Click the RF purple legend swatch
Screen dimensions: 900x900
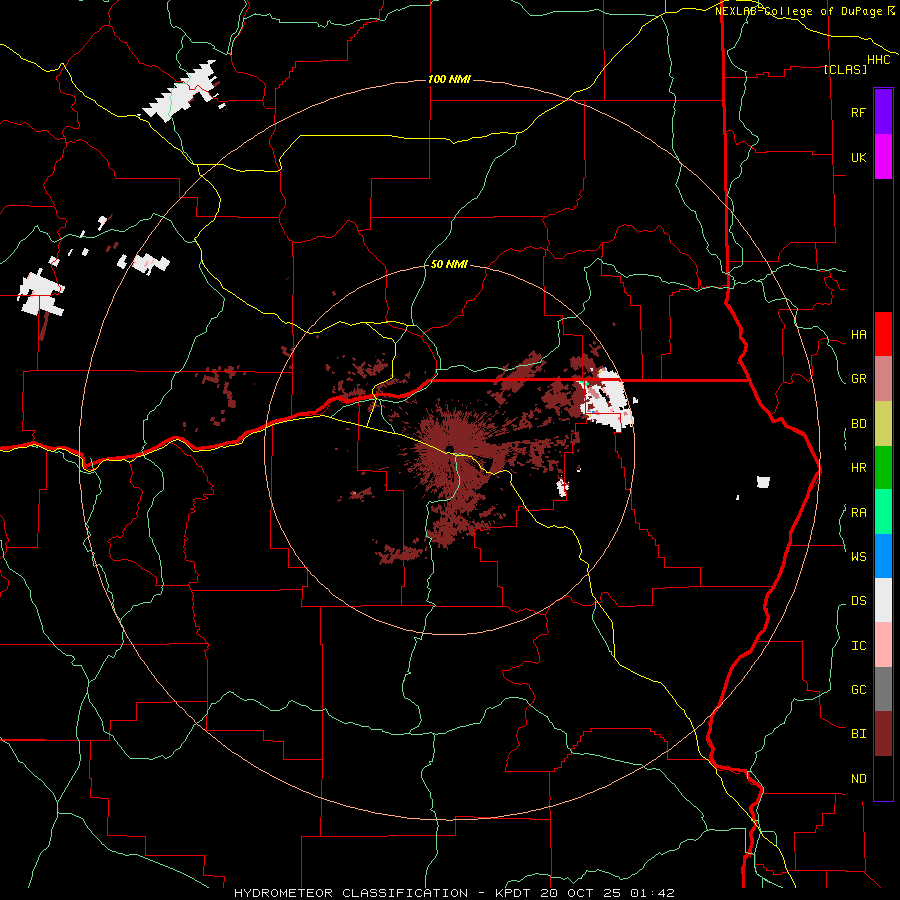click(883, 112)
